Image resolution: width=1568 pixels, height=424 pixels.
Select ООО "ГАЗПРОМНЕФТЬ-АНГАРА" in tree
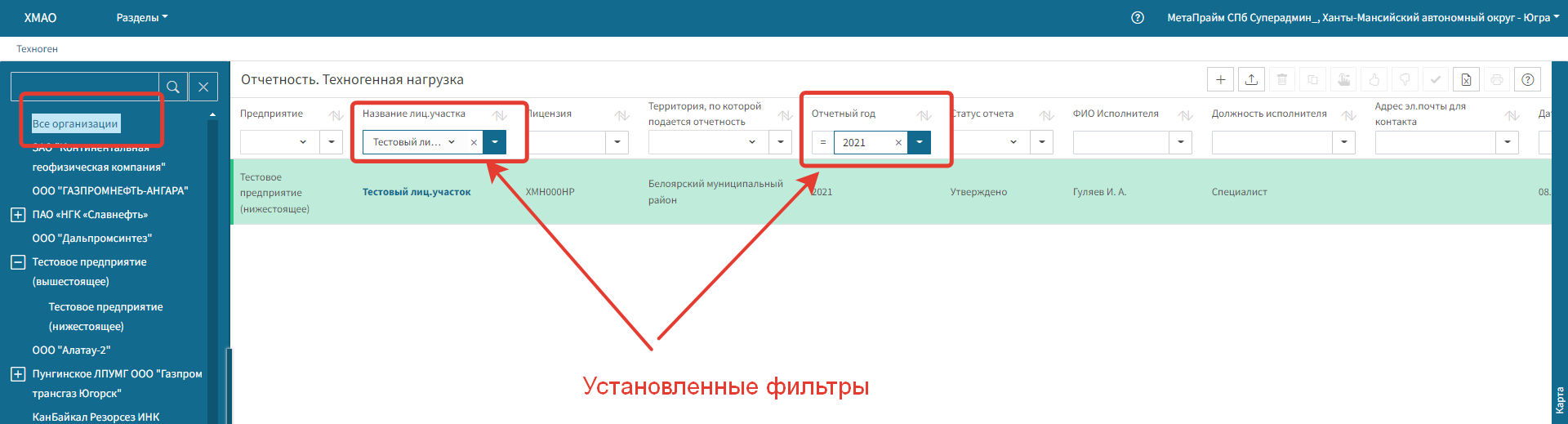point(110,190)
